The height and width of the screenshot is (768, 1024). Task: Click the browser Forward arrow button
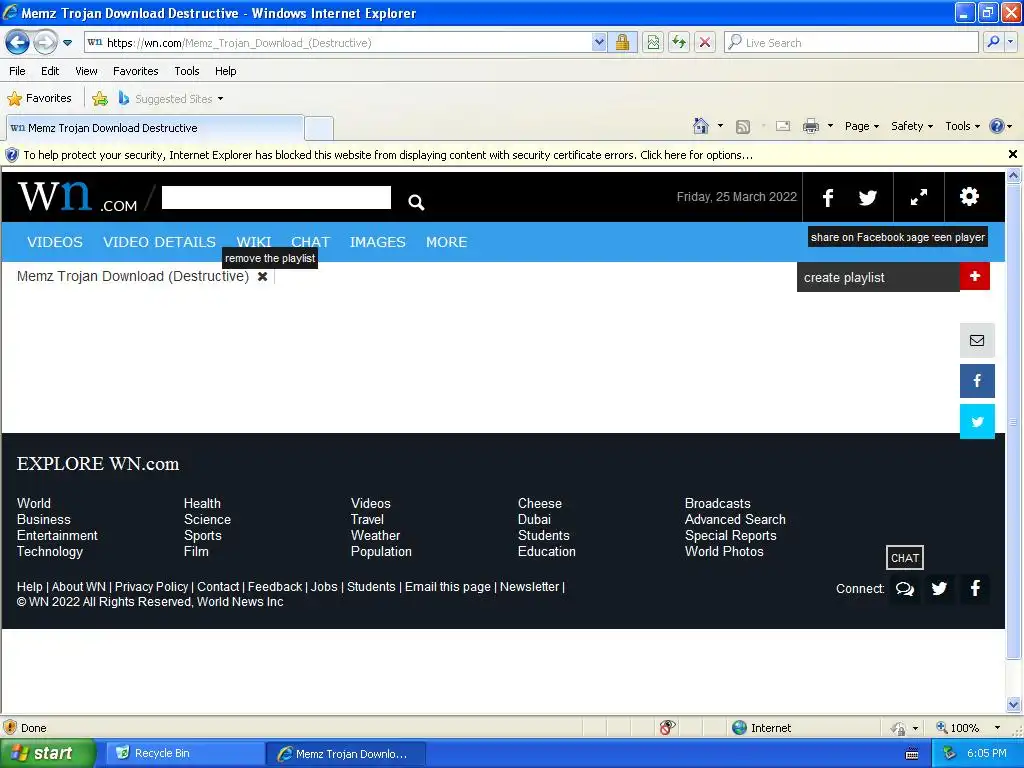(45, 43)
